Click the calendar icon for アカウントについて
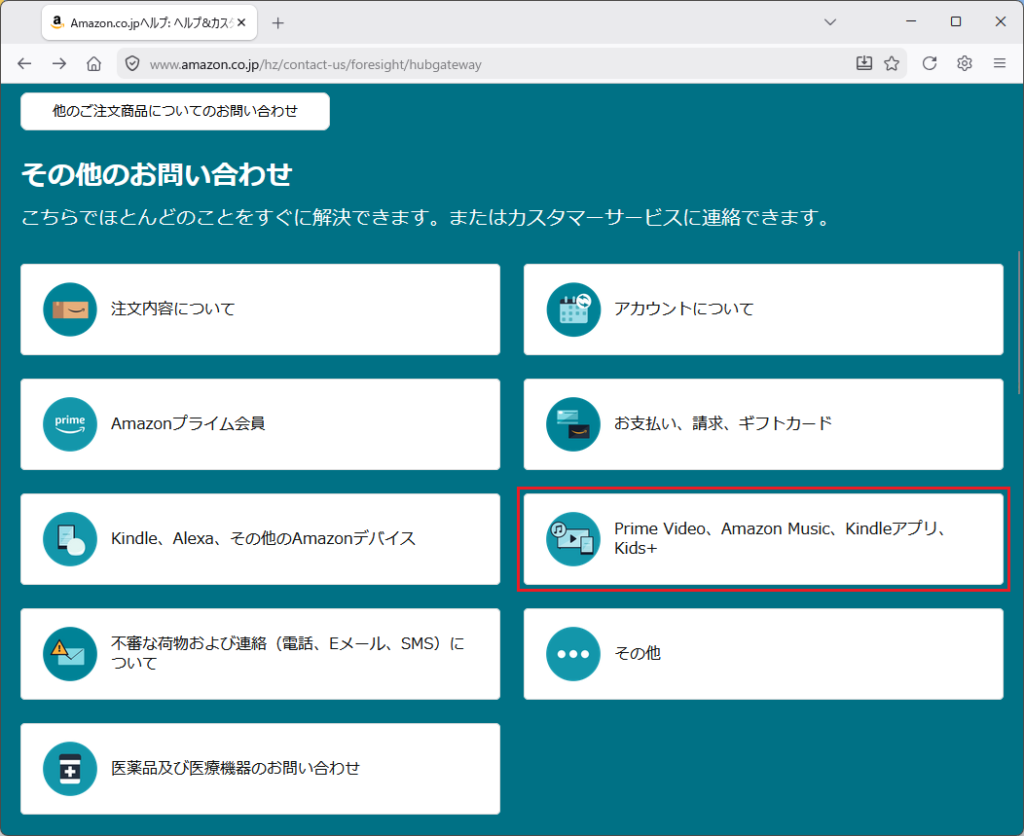 coord(573,310)
